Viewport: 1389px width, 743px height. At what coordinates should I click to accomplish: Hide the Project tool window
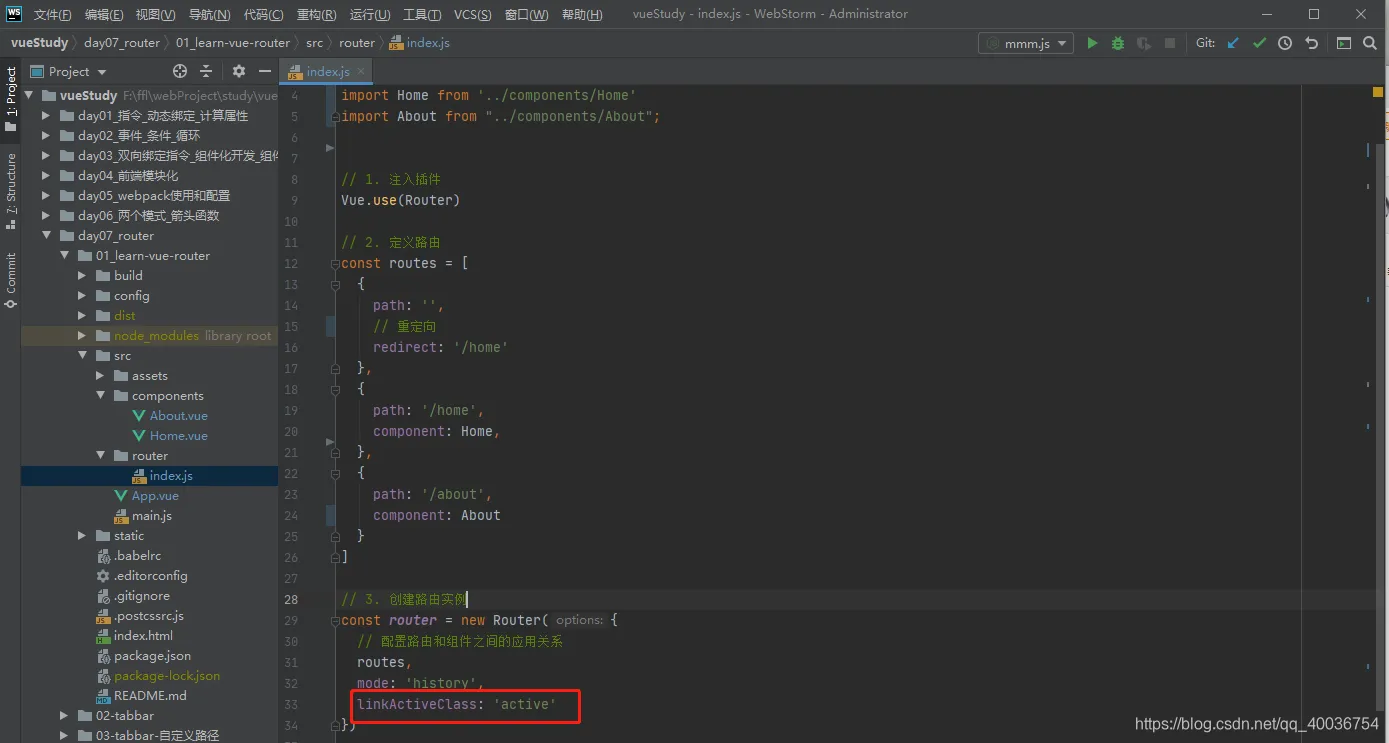point(265,71)
